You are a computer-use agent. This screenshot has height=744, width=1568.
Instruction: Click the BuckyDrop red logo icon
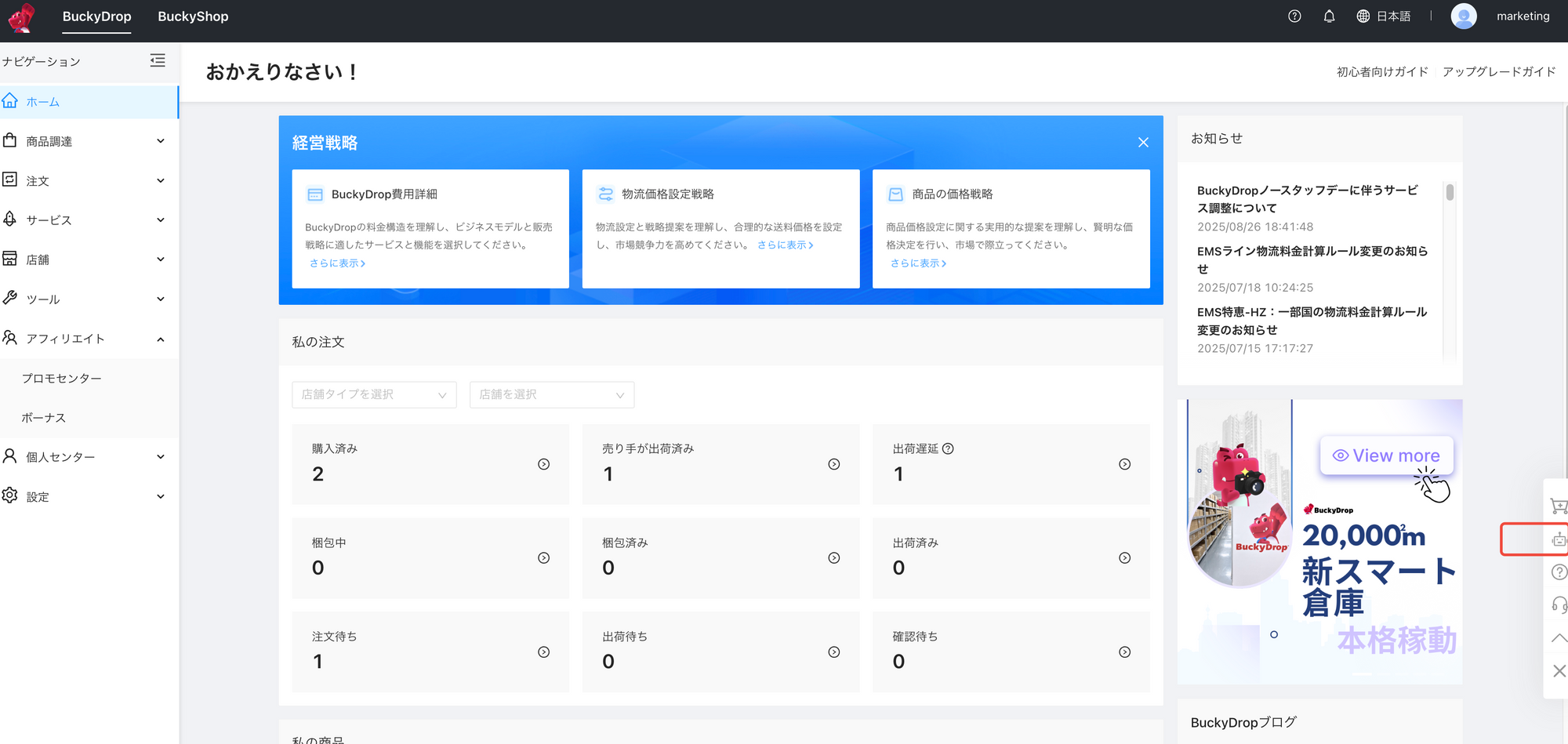pyautogui.click(x=21, y=16)
